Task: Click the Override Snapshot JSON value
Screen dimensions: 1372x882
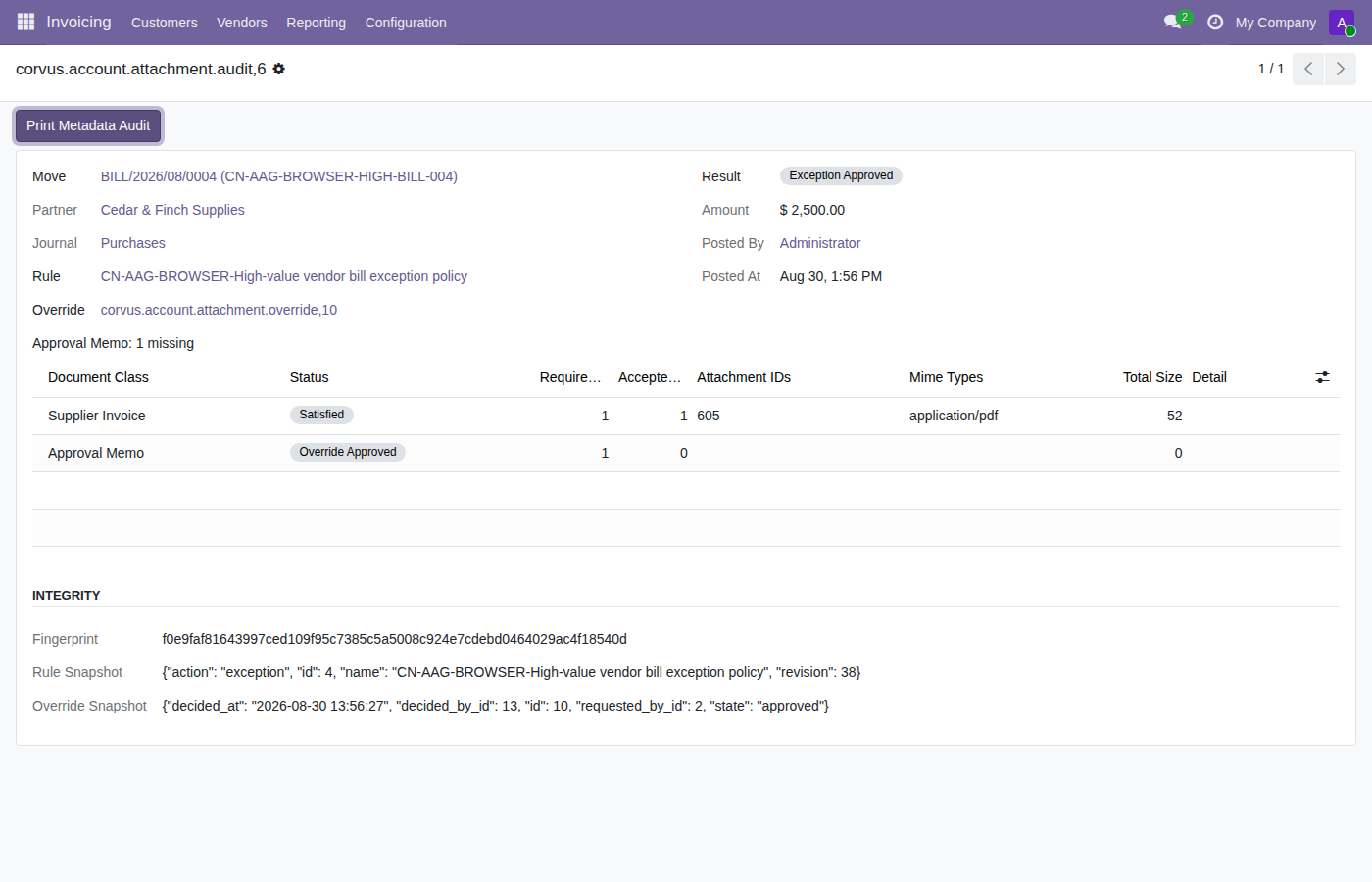Action: pyautogui.click(x=496, y=706)
